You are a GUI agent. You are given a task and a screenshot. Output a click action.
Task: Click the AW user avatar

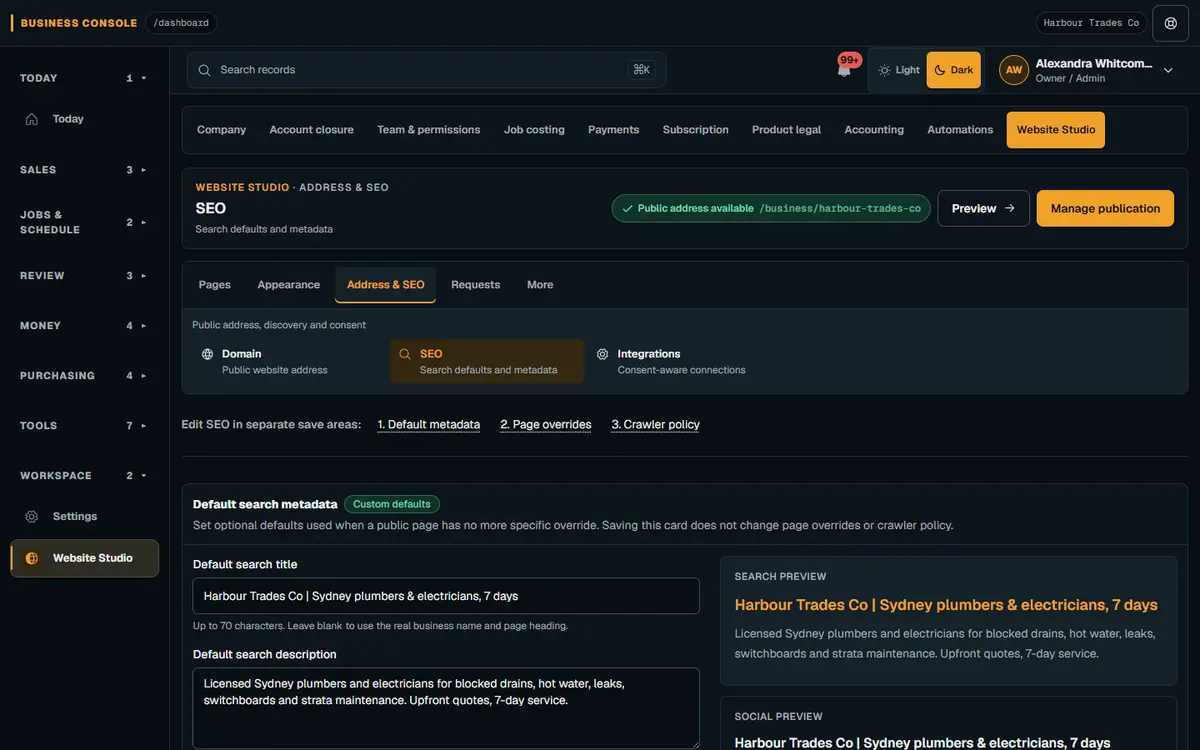pyautogui.click(x=1014, y=70)
